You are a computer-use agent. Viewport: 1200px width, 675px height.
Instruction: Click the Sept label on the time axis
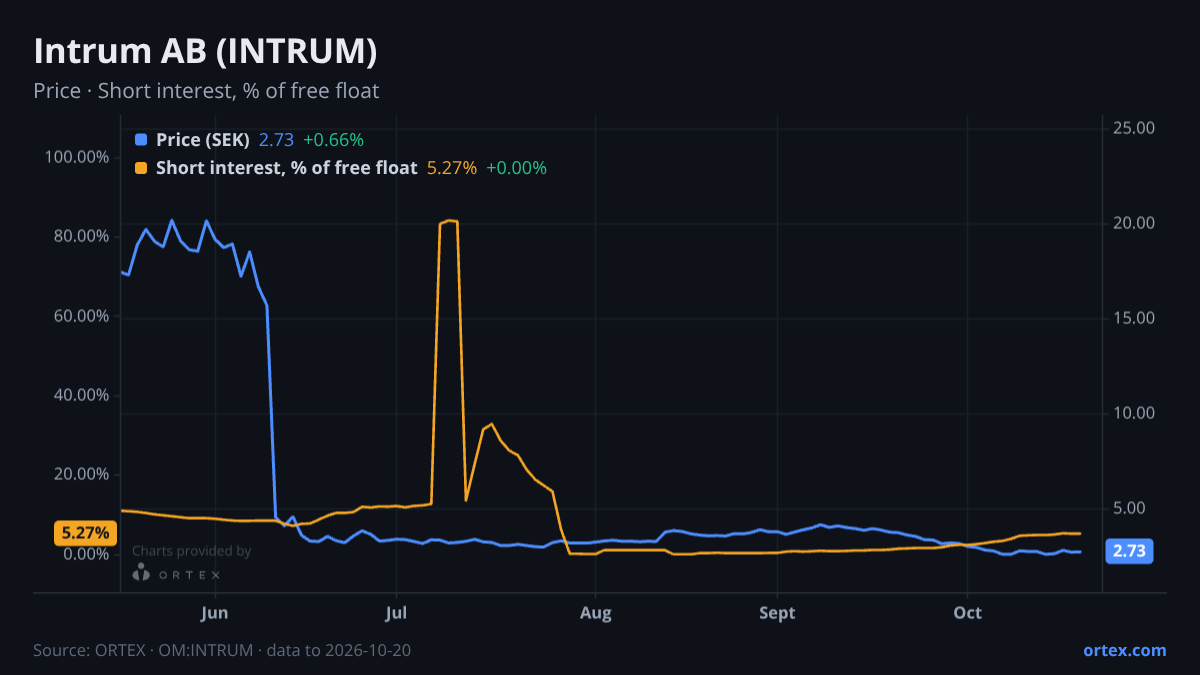777,613
